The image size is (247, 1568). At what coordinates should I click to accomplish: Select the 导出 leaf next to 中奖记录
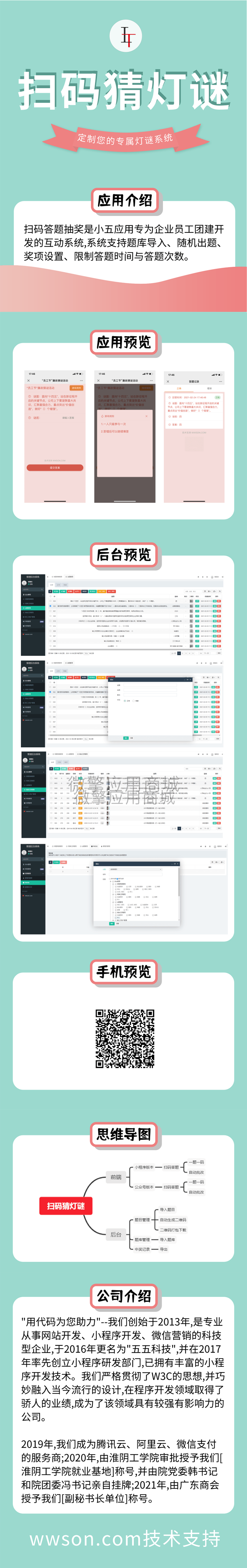pyautogui.click(x=164, y=1249)
